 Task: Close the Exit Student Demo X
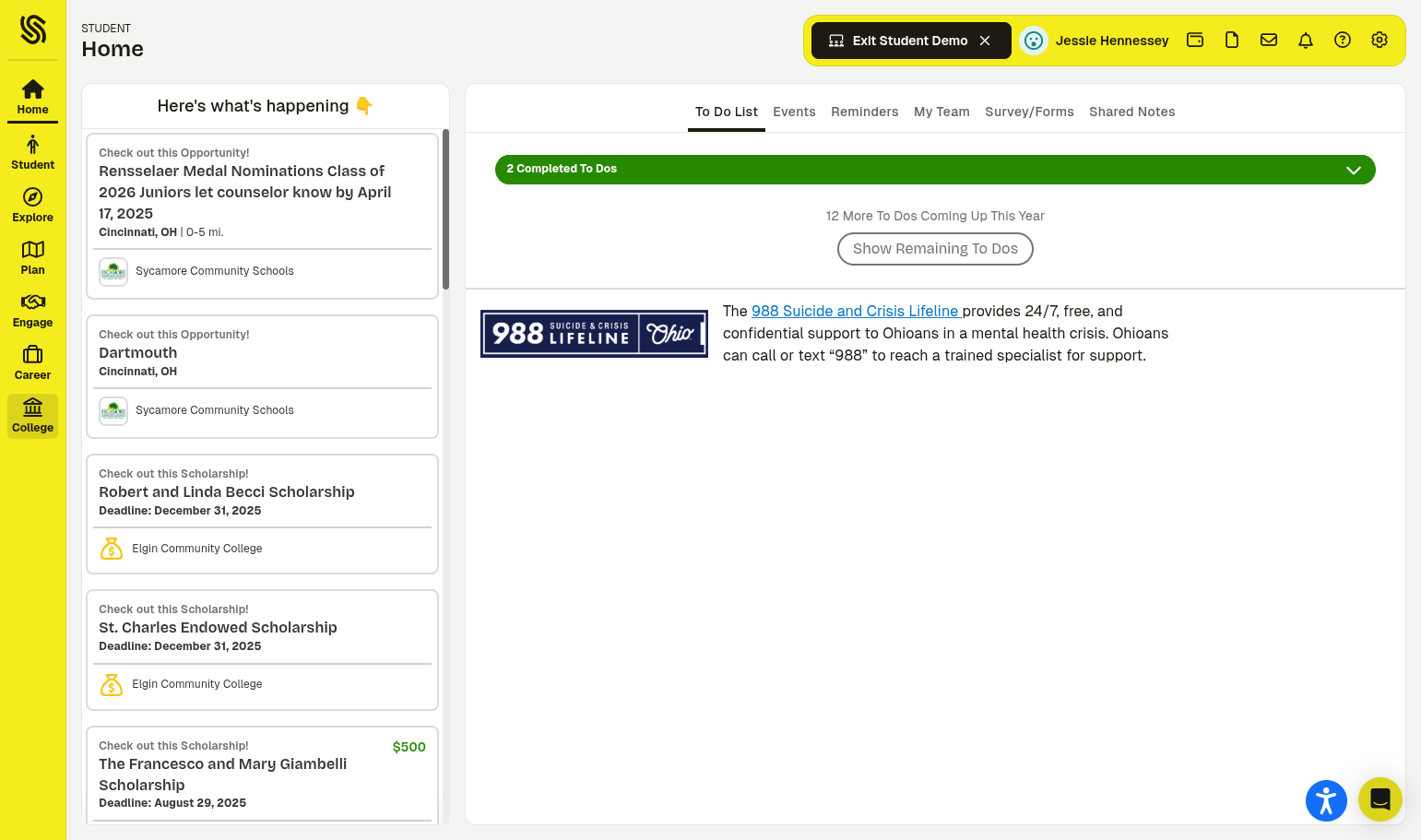click(x=985, y=41)
